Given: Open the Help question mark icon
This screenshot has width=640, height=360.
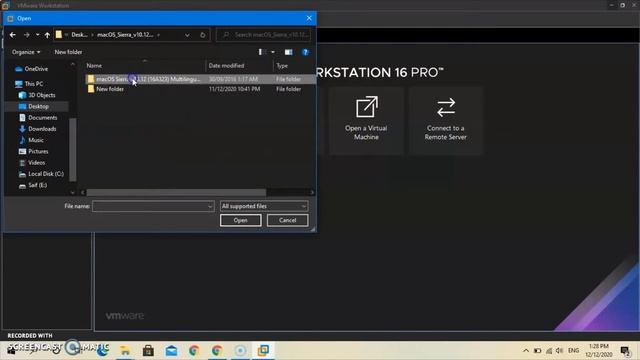Looking at the screenshot, I should (x=305, y=52).
